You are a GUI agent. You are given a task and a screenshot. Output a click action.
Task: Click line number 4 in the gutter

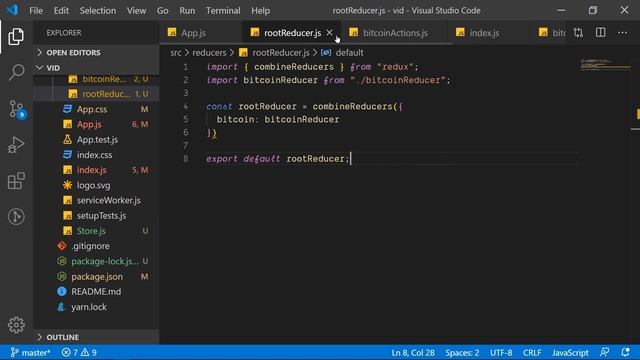click(185, 106)
